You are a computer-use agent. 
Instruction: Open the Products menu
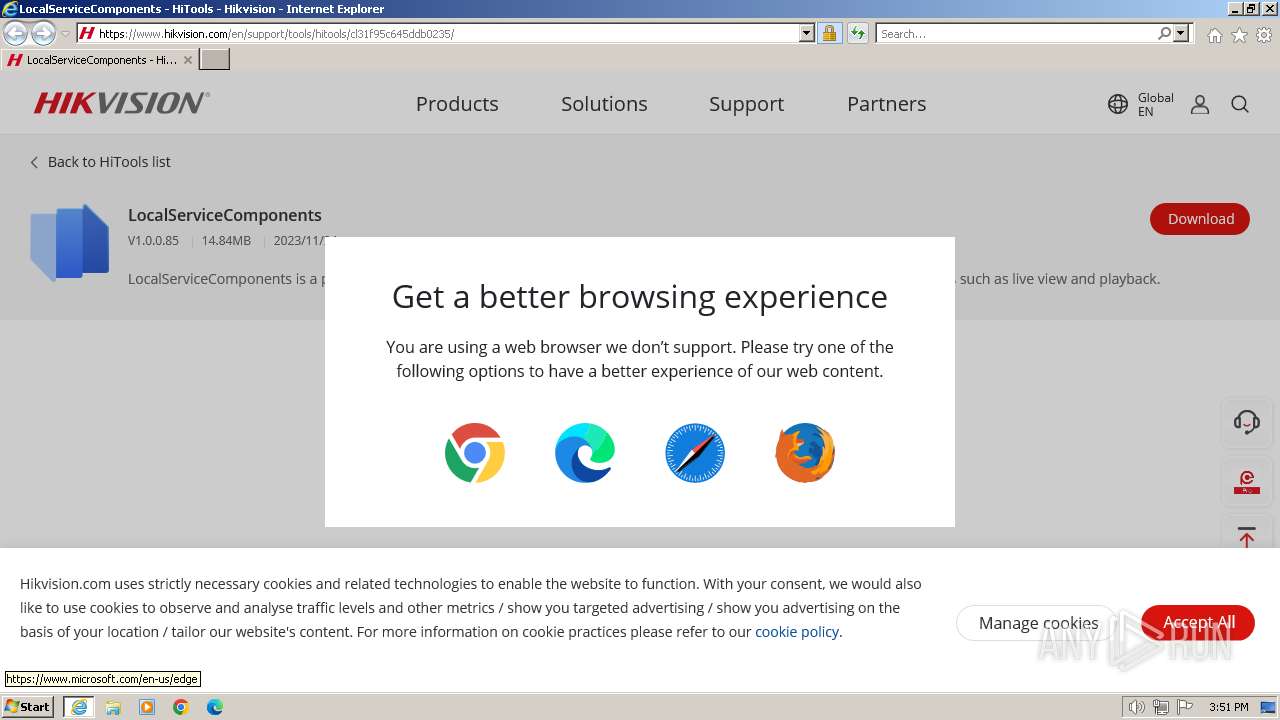point(457,104)
